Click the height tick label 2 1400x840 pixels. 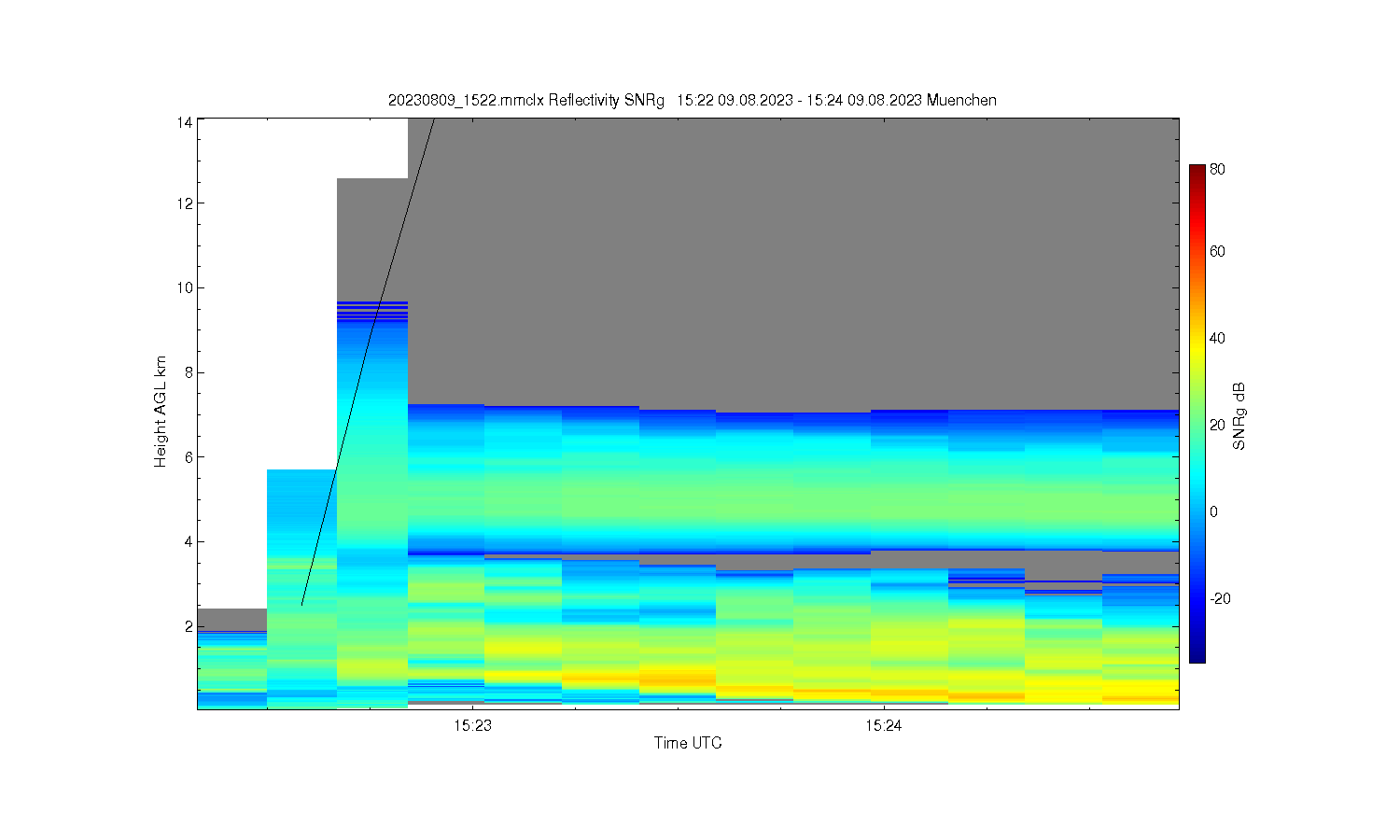[189, 626]
